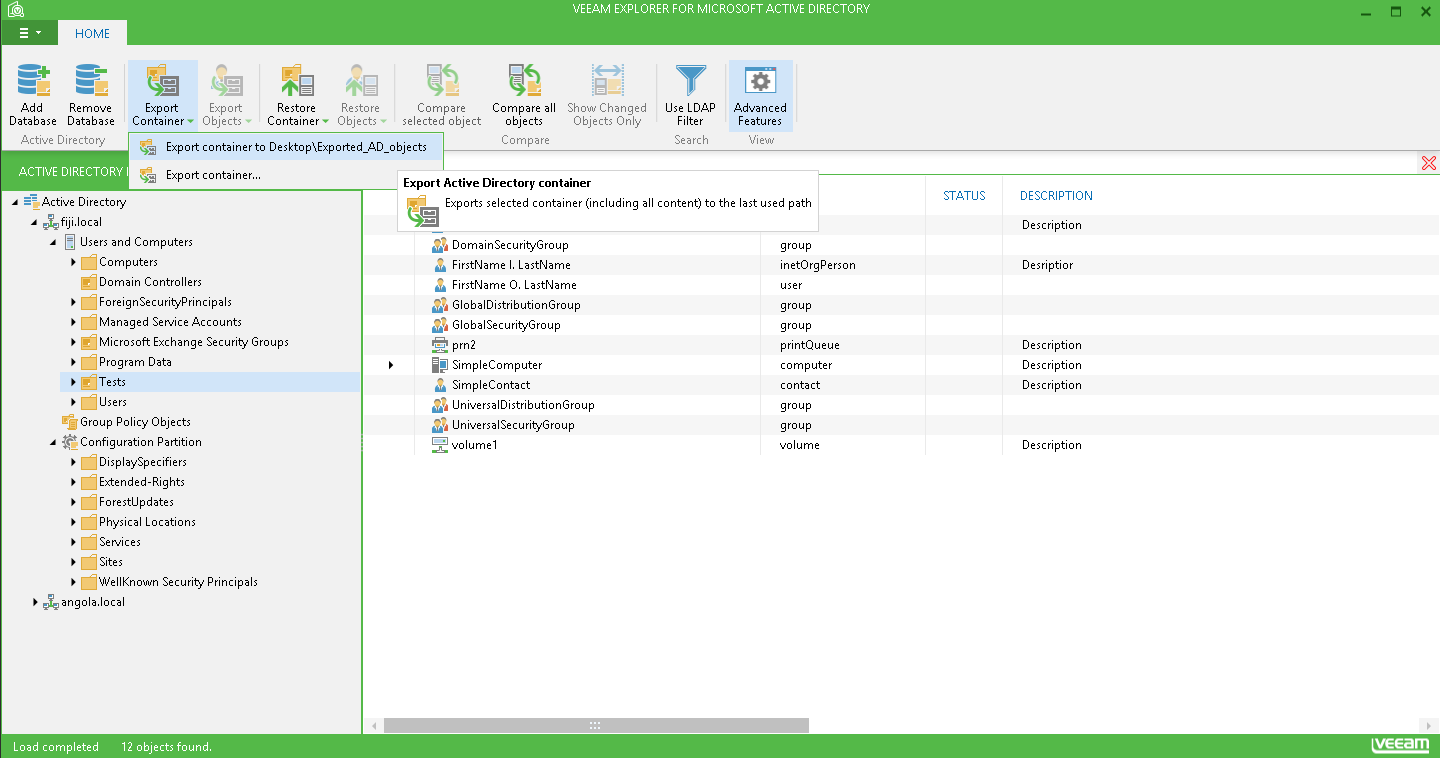Click the Compare all objects icon
The width and height of the screenshot is (1440, 758).
[x=524, y=80]
